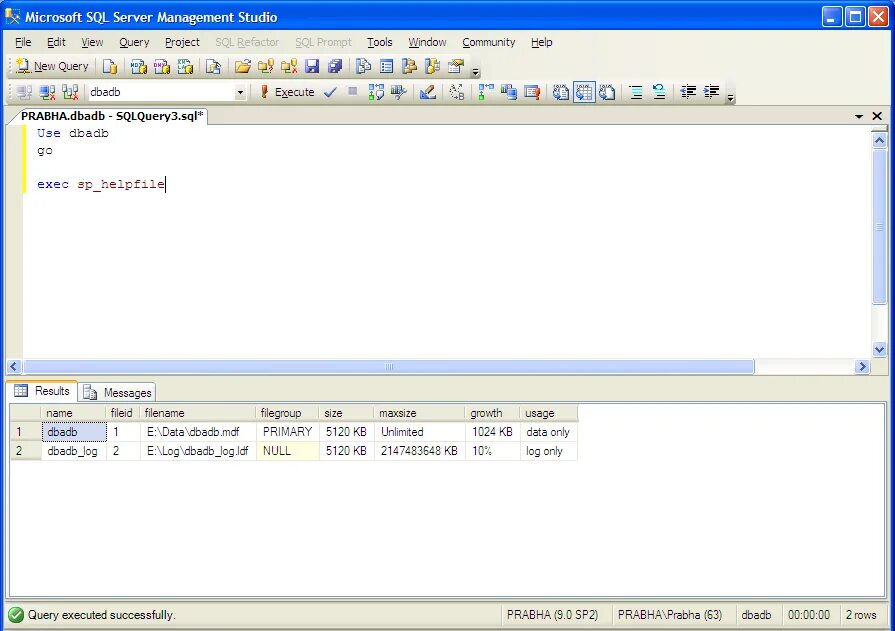Click the 'maxsize' column header

420,413
